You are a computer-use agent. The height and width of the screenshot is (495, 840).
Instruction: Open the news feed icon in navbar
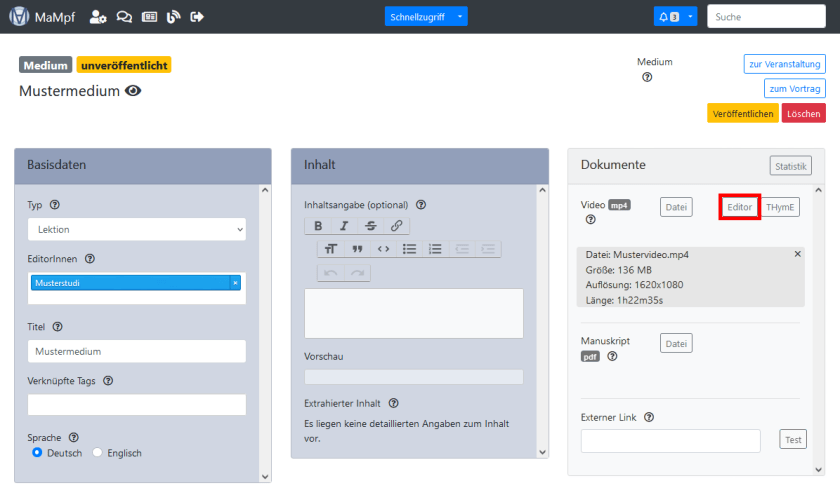149,17
